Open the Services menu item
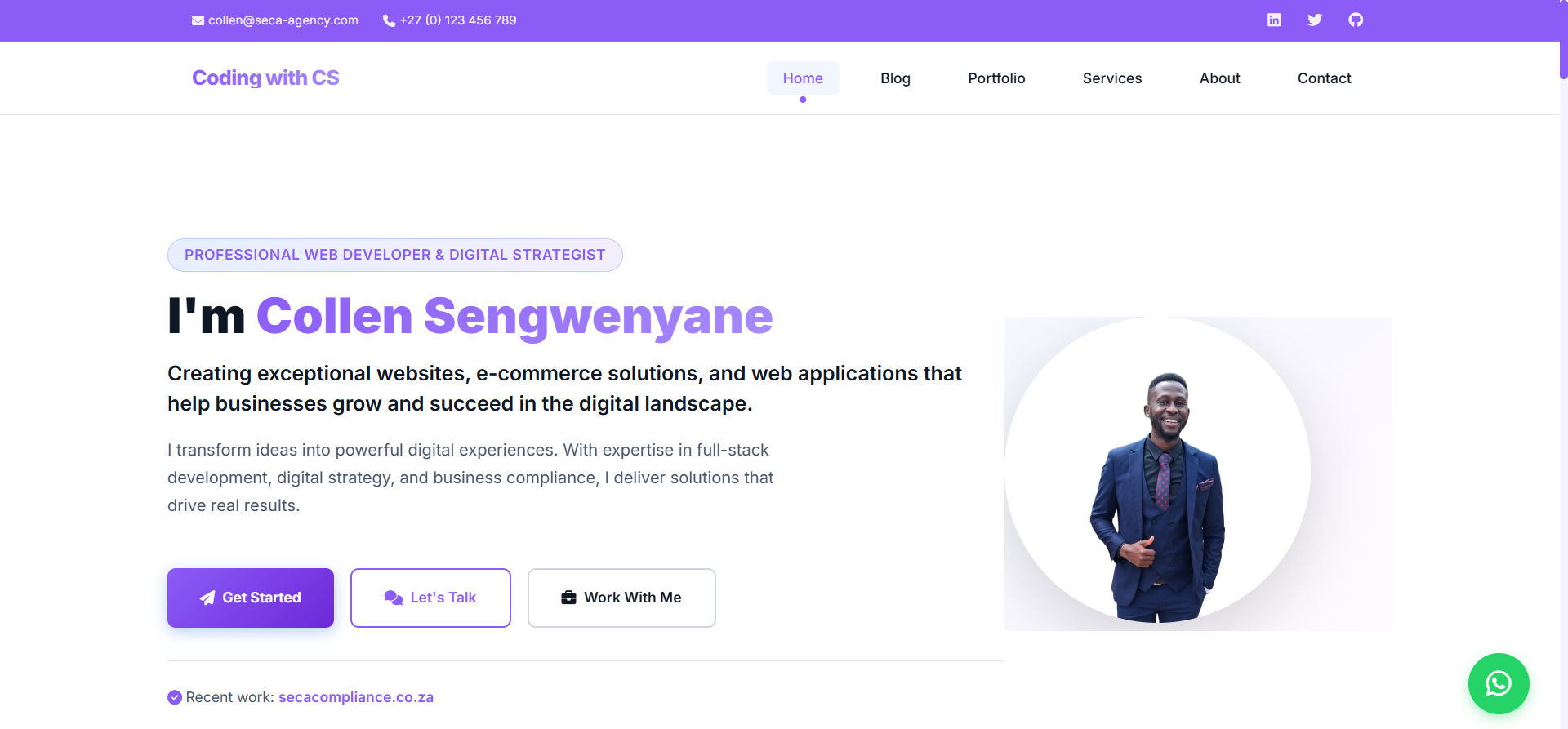 click(x=1112, y=78)
